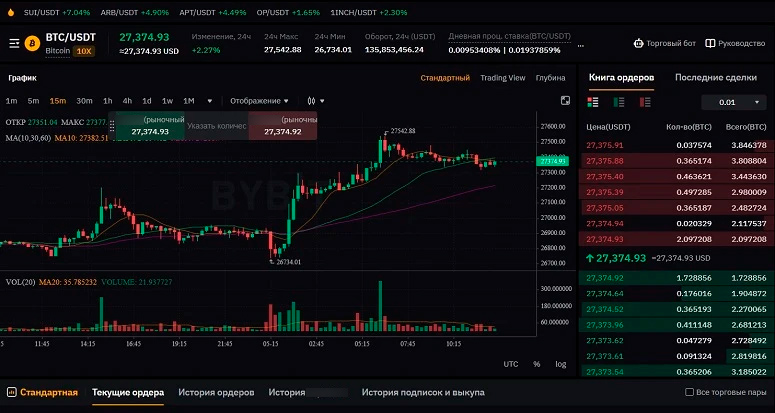775x413 pixels.
Task: Toggle log scale on the chart
Action: coord(560,364)
